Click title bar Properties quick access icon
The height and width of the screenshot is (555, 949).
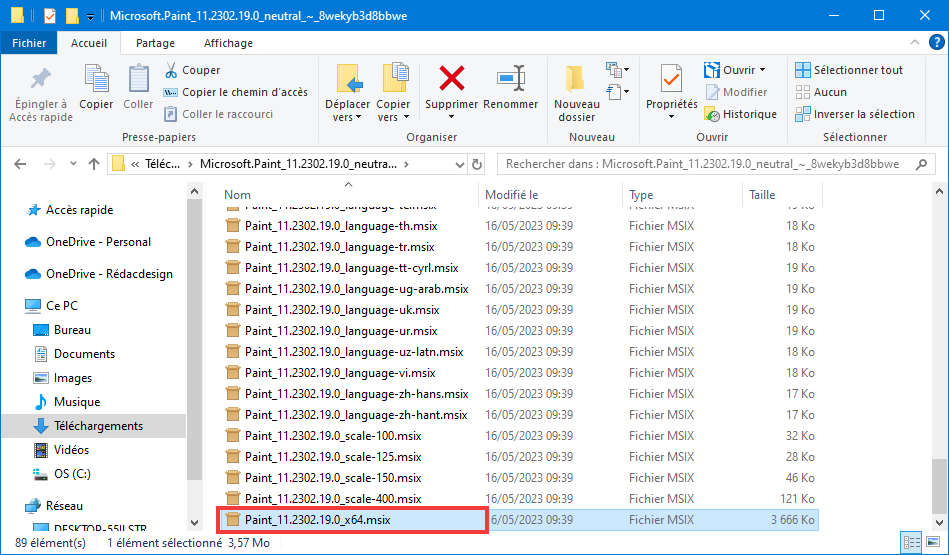tap(50, 16)
